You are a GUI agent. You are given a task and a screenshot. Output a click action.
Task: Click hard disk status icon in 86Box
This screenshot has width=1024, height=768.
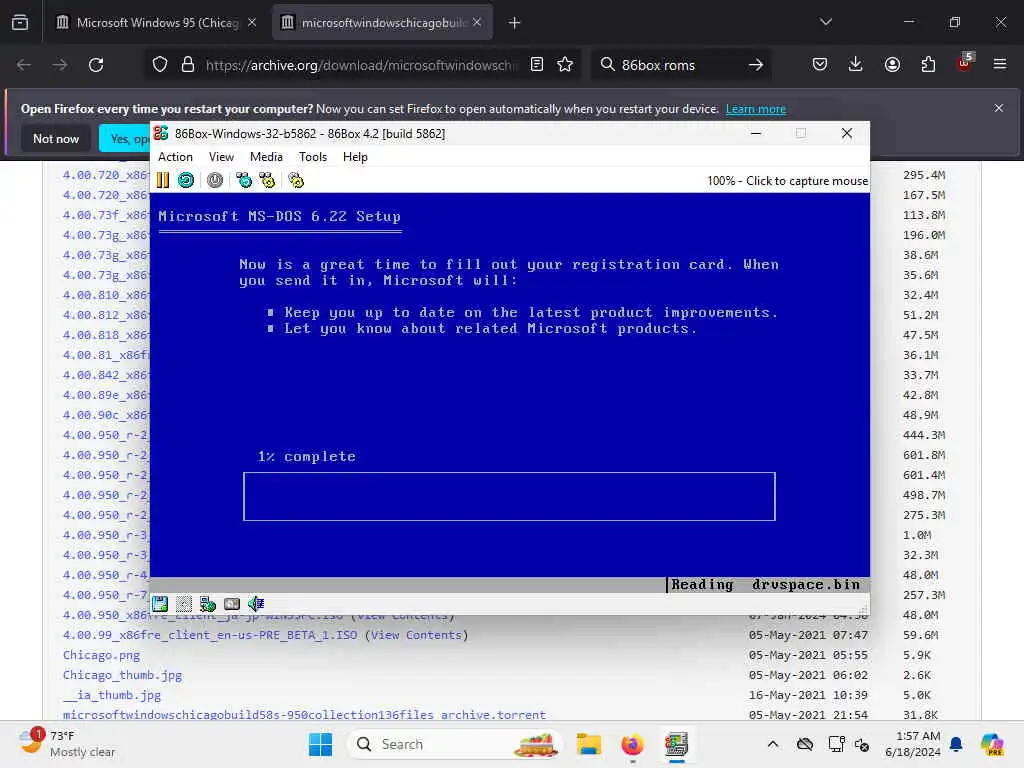232,604
